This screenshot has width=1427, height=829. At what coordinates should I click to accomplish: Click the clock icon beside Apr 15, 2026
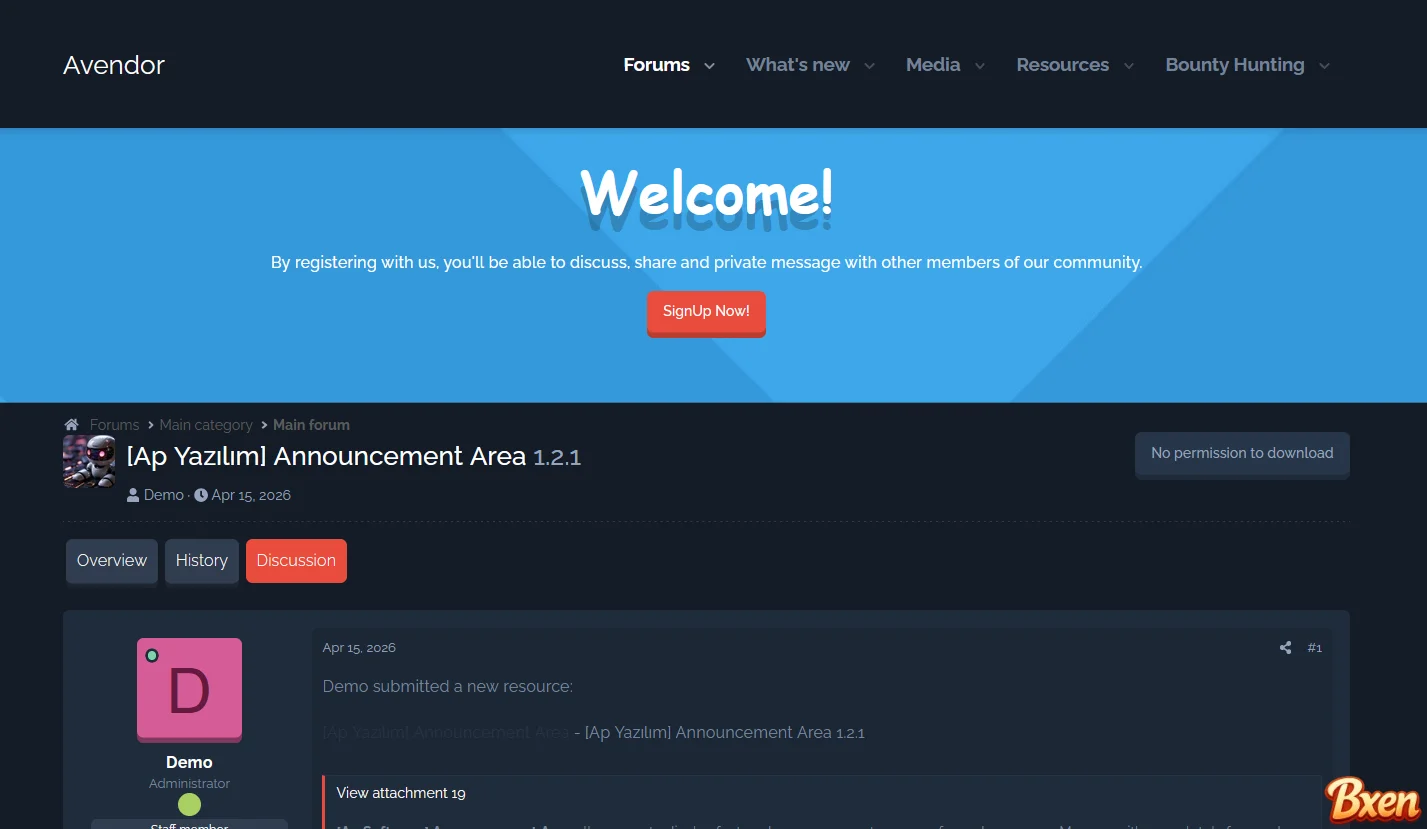tap(201, 495)
